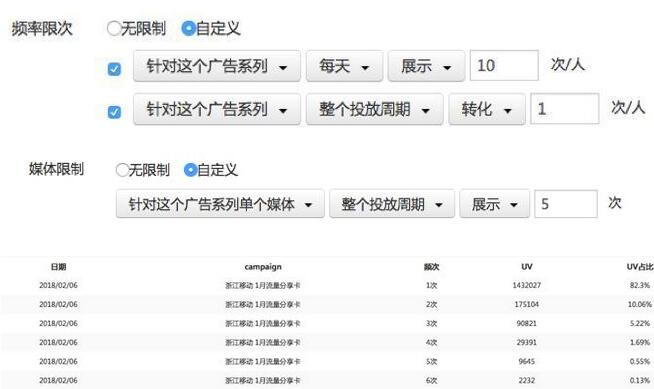Screen dimensions: 654x389
Task: Click the UV column header
Action: [x=527, y=266]
